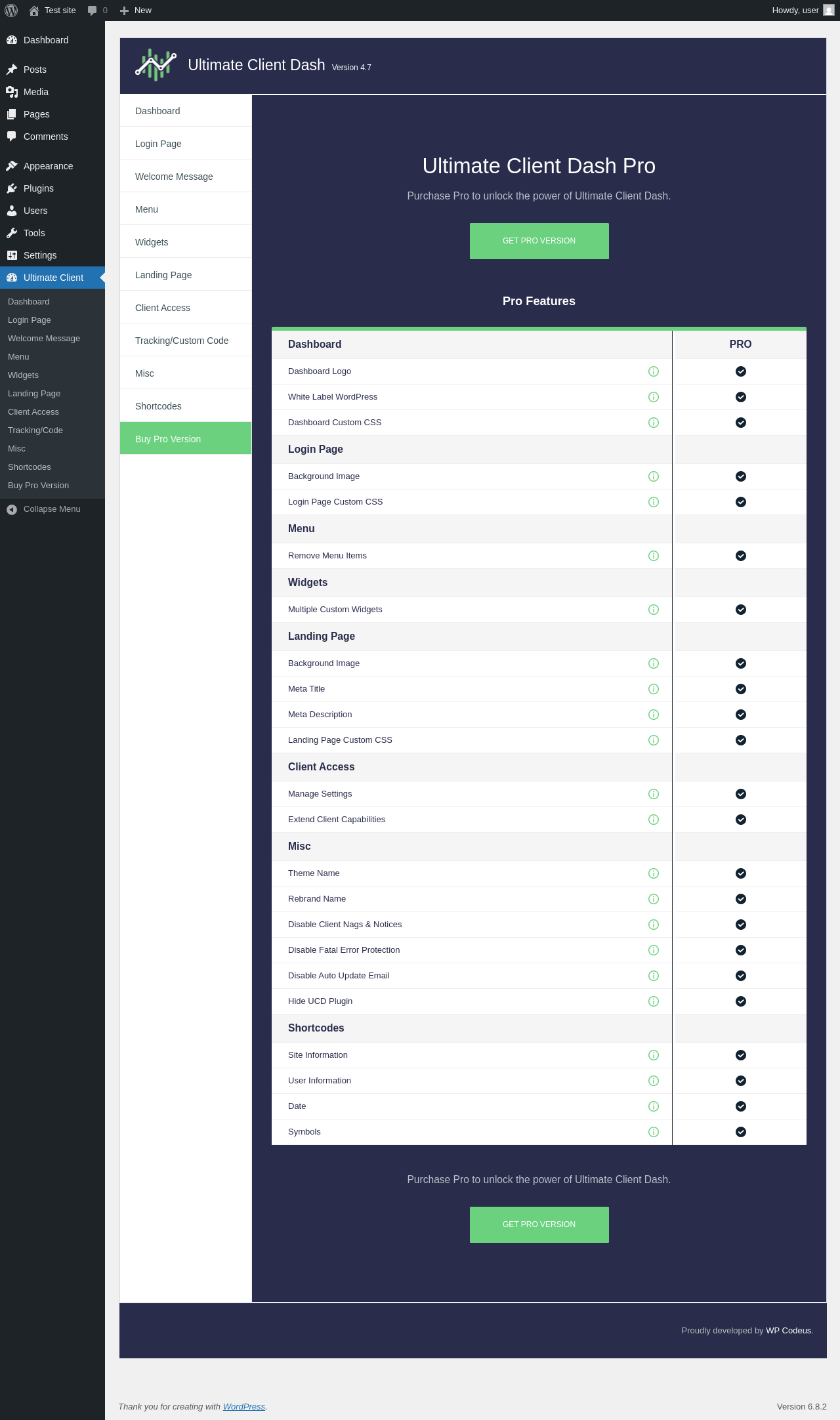The height and width of the screenshot is (1420, 840).
Task: Click info icon for Meta Title row
Action: coord(654,689)
